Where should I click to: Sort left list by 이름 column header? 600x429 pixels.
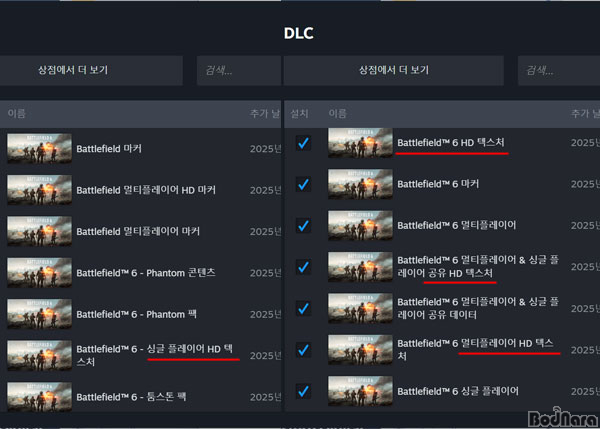(16, 114)
